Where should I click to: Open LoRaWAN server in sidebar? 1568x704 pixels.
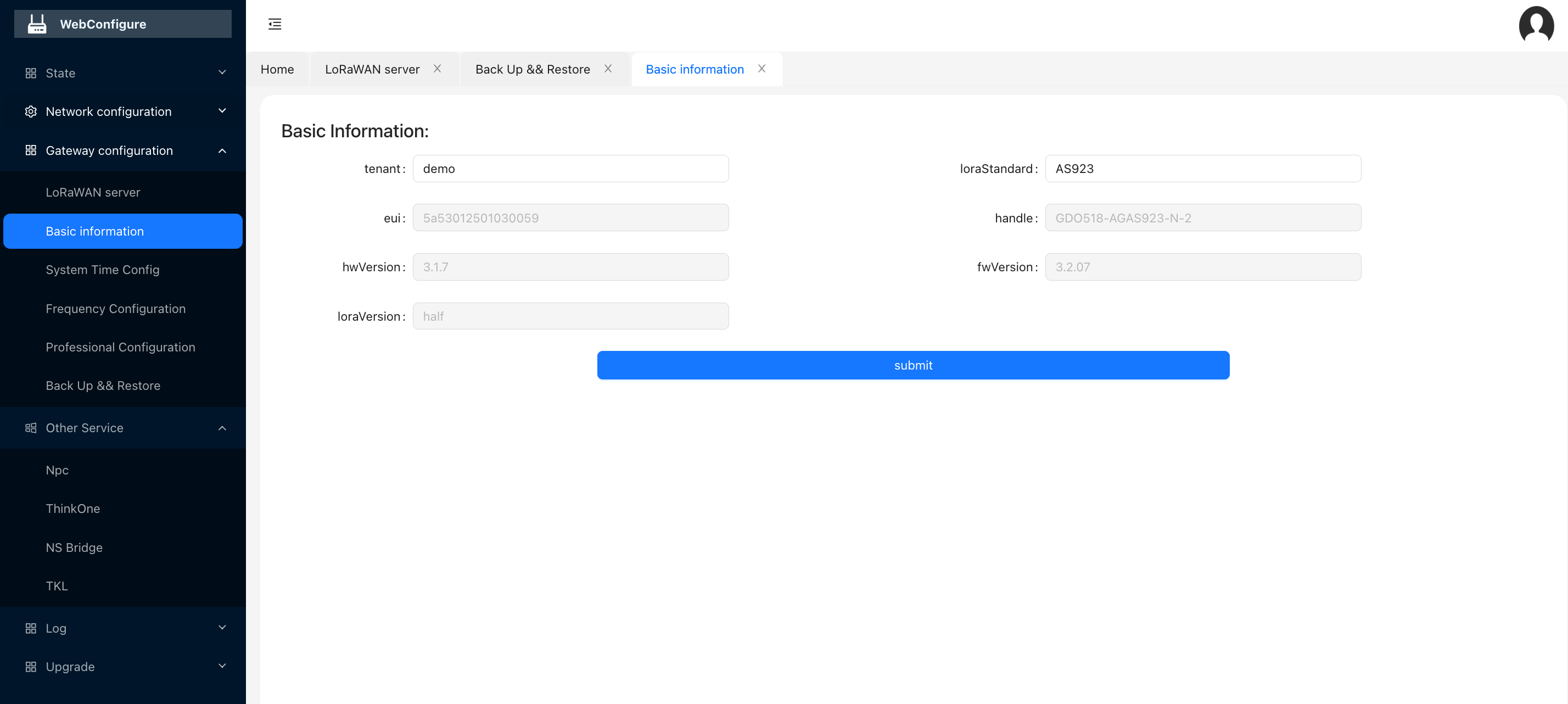pos(123,192)
